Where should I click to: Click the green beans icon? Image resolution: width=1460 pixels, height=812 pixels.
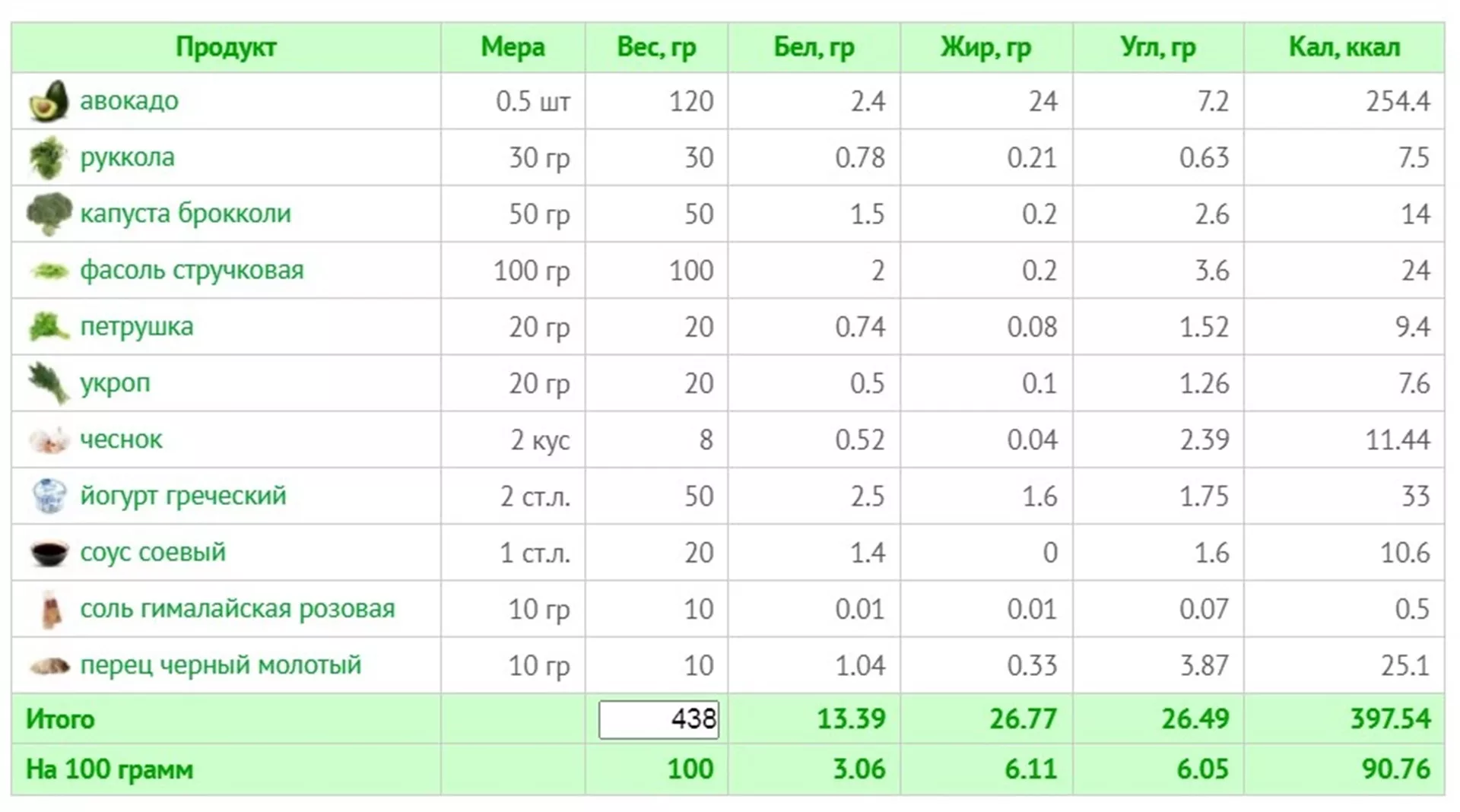[x=49, y=270]
